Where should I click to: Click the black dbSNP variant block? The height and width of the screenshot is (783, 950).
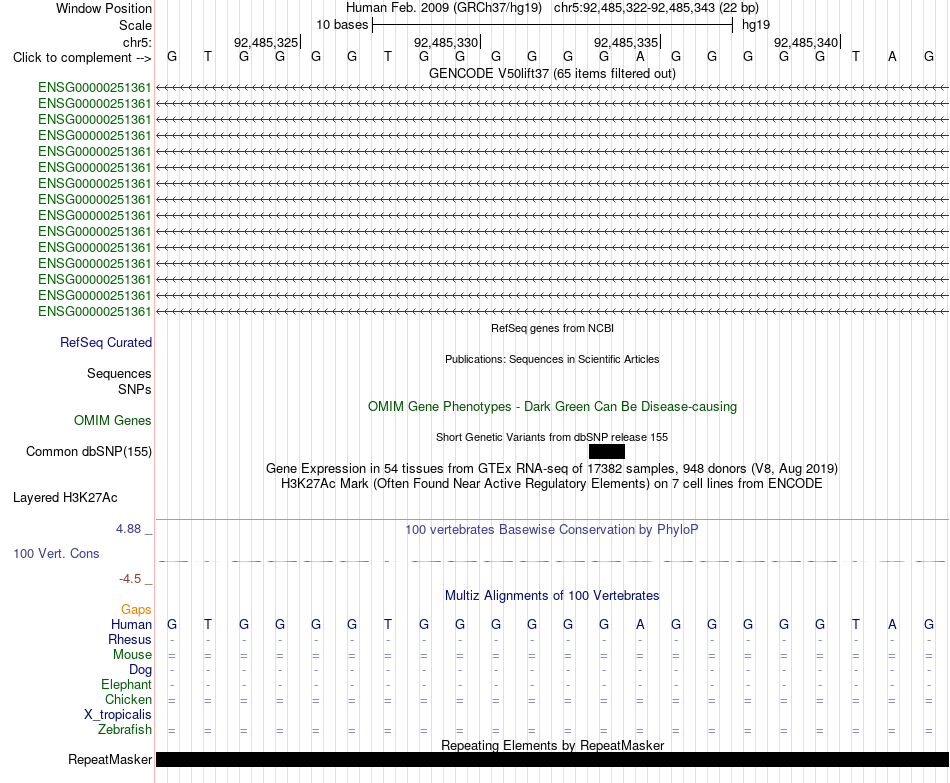(x=606, y=451)
